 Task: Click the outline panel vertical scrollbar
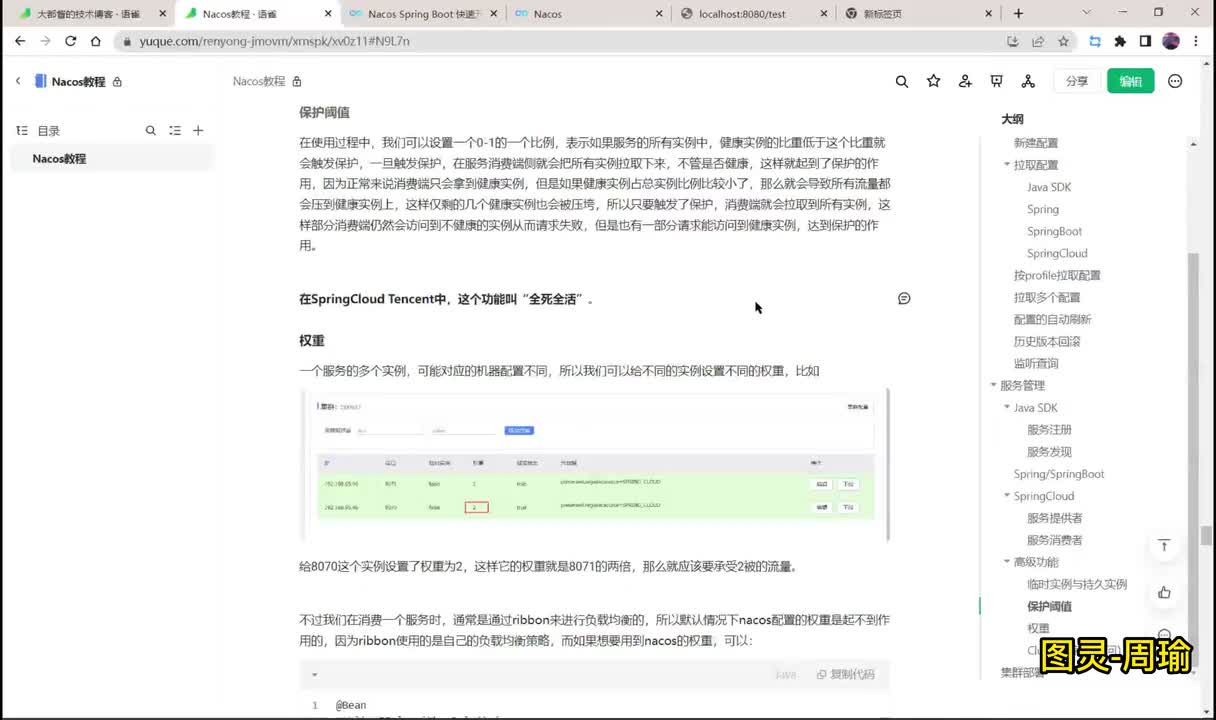pyautogui.click(x=1193, y=461)
